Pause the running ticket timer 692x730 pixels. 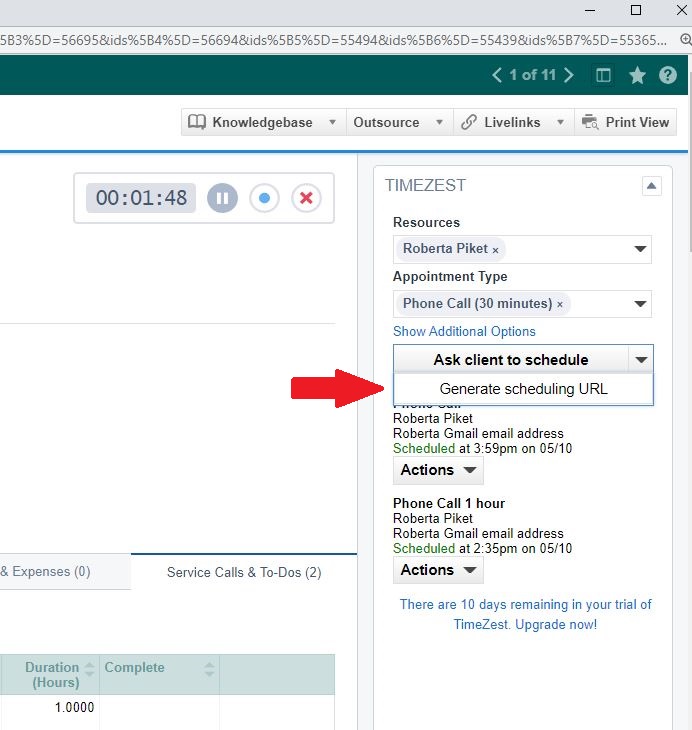(222, 198)
